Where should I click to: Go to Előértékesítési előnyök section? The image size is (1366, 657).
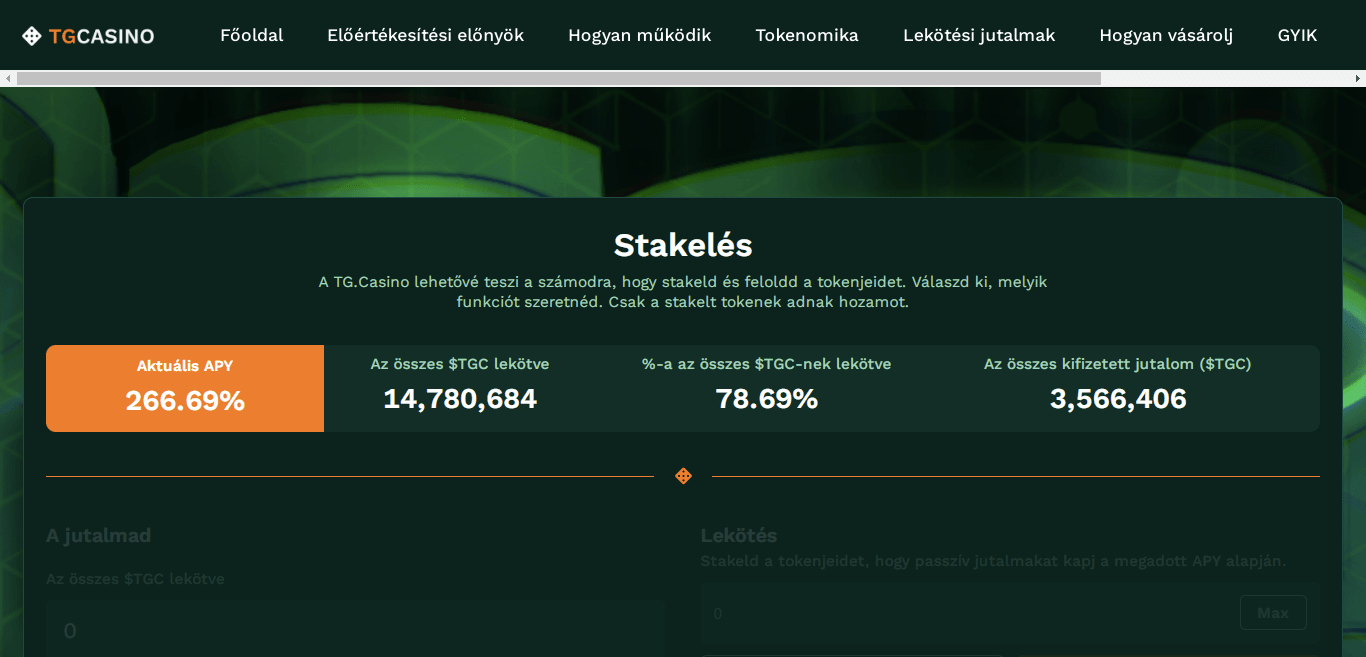coord(426,36)
